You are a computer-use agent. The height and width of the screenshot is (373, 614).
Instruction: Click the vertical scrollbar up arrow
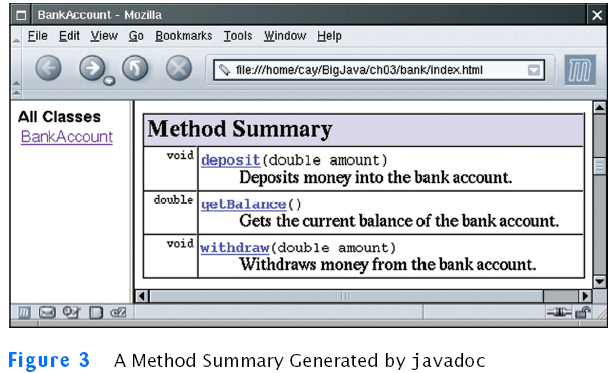pyautogui.click(x=600, y=108)
